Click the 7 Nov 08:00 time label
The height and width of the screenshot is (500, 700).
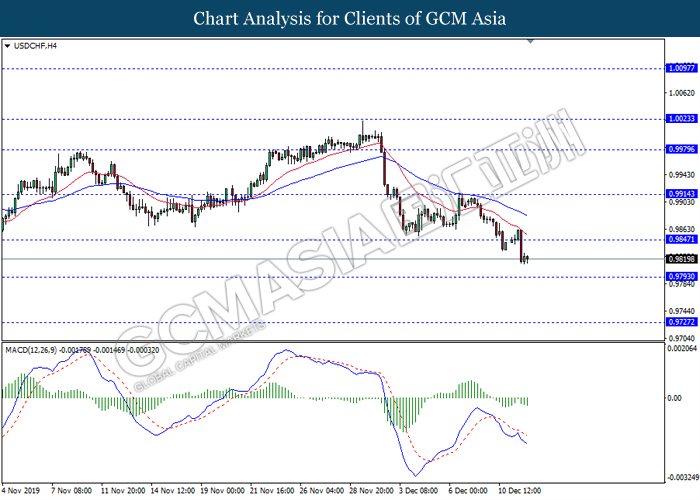71,491
